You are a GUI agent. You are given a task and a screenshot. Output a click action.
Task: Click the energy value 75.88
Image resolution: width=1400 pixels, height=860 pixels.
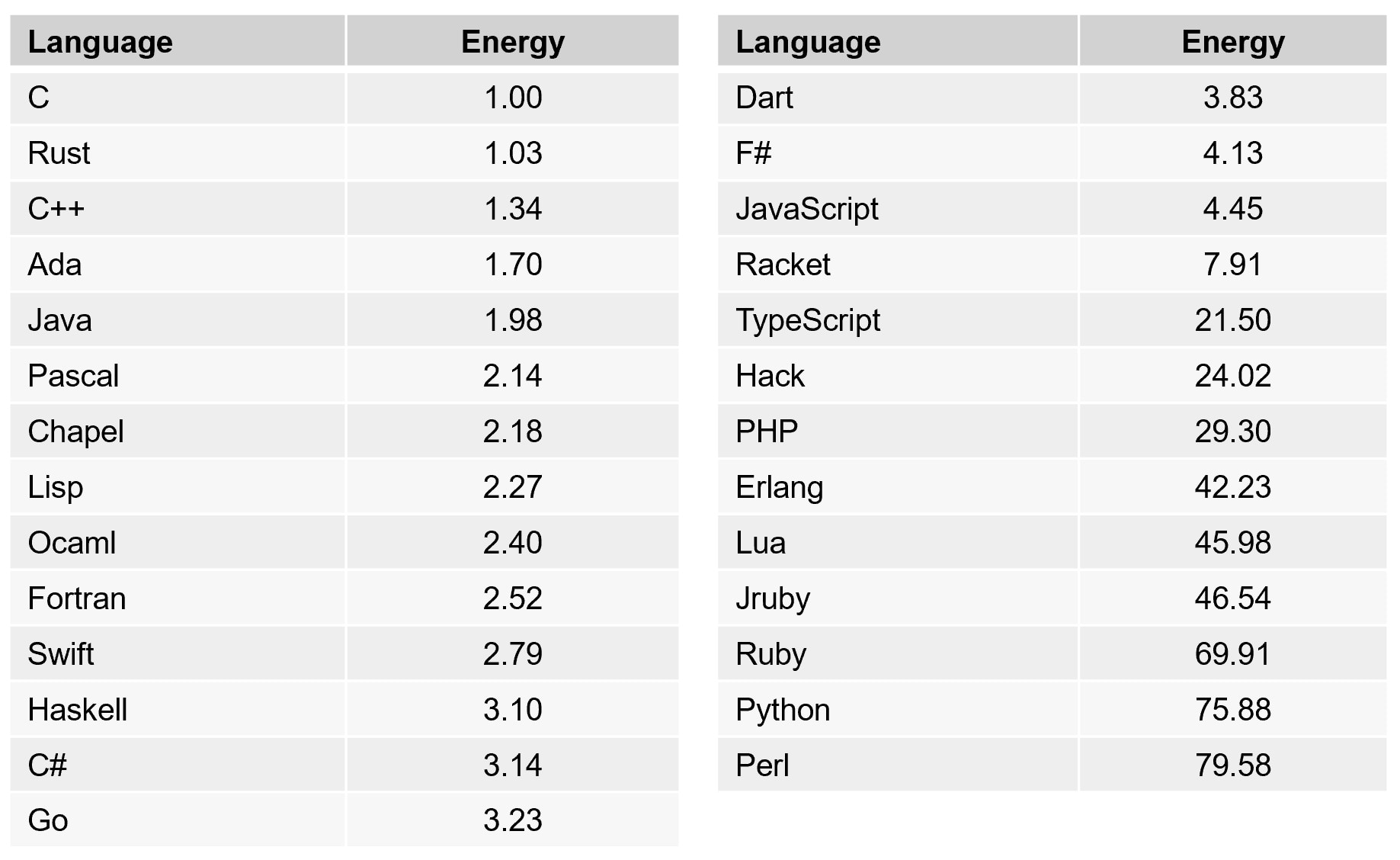[1232, 710]
